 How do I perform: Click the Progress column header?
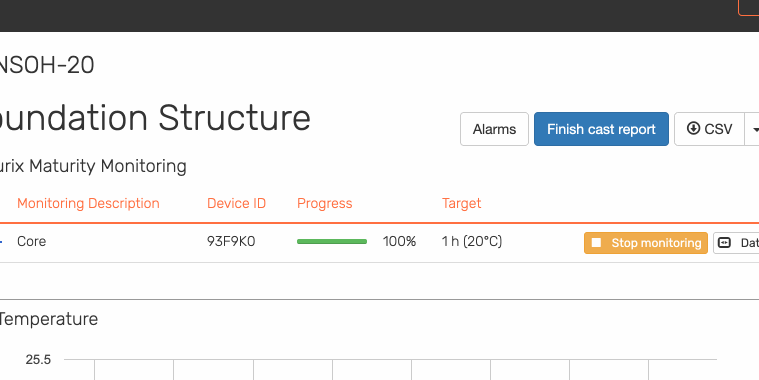325,203
